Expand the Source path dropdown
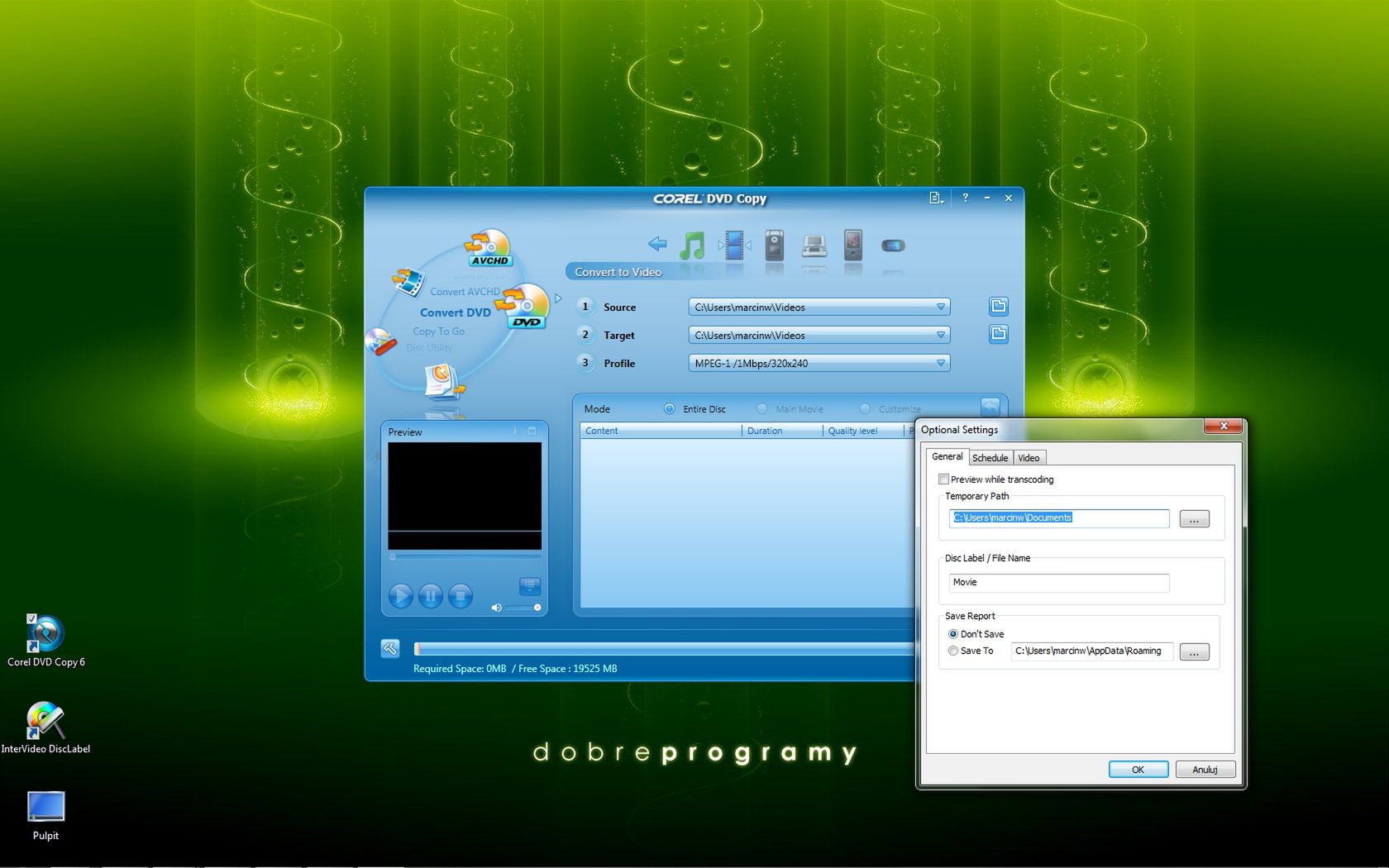1389x868 pixels. (940, 307)
